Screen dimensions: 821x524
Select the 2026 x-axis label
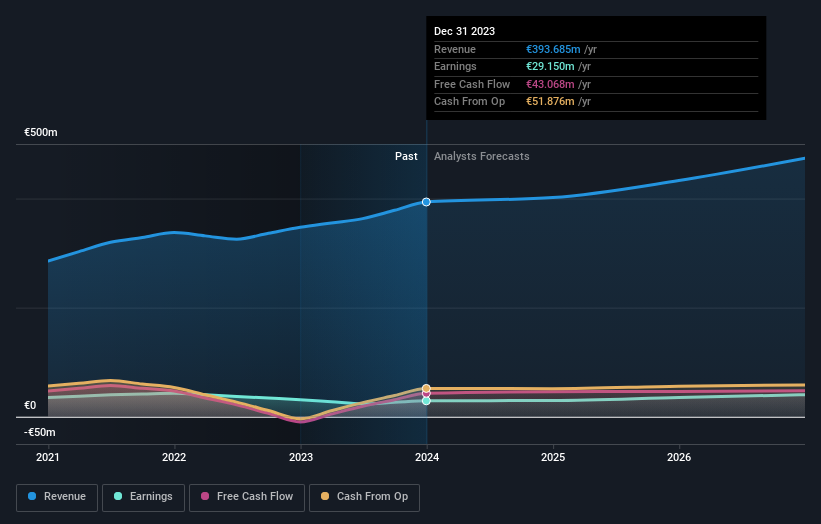click(679, 457)
